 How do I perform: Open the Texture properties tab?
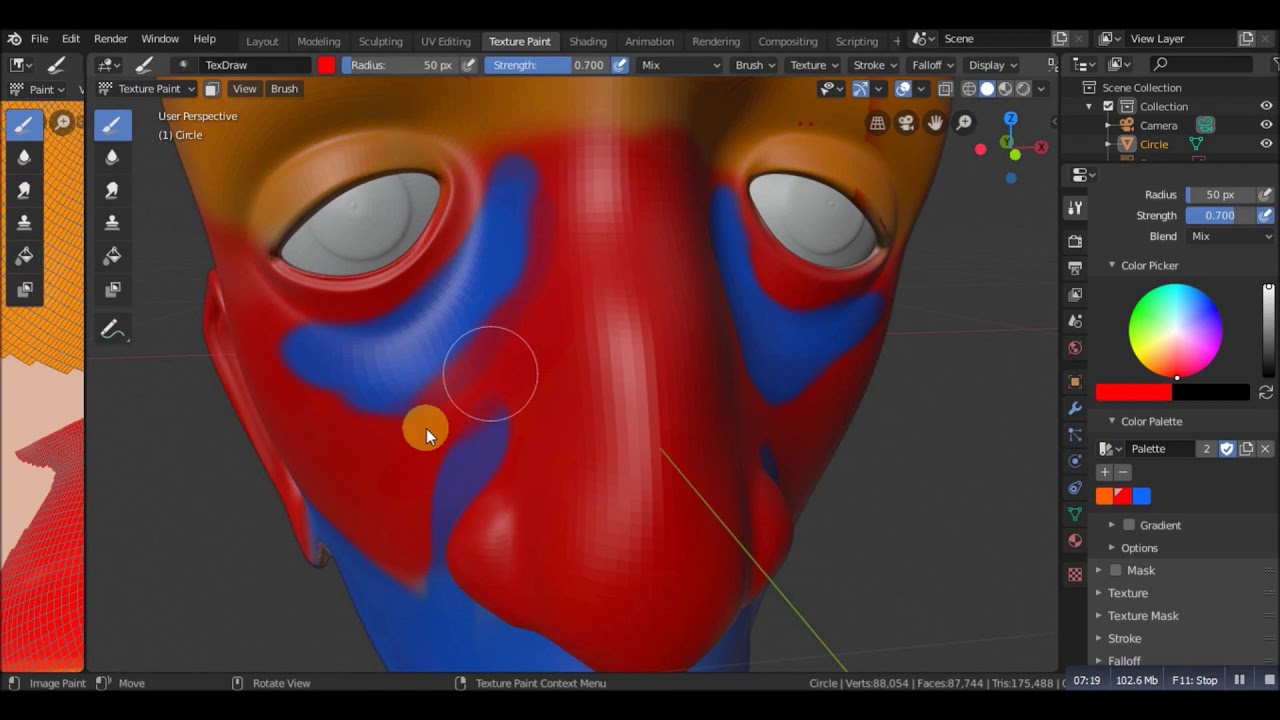click(x=1075, y=575)
